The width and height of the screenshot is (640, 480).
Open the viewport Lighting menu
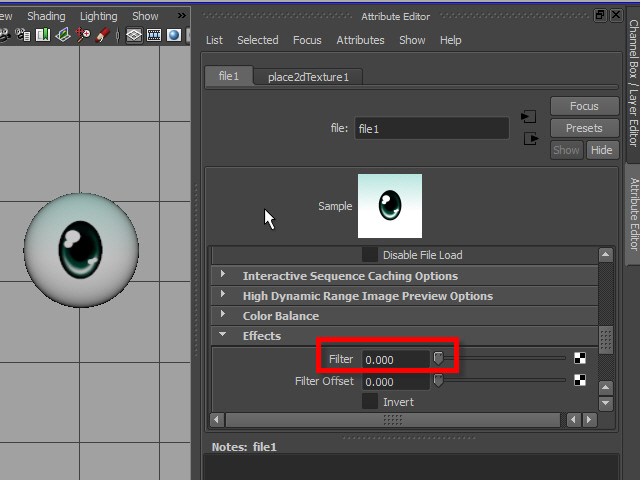click(x=98, y=16)
